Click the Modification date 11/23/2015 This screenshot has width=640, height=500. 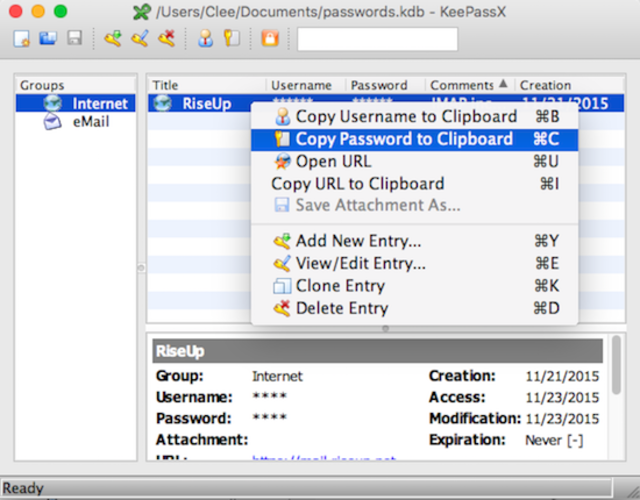[562, 419]
